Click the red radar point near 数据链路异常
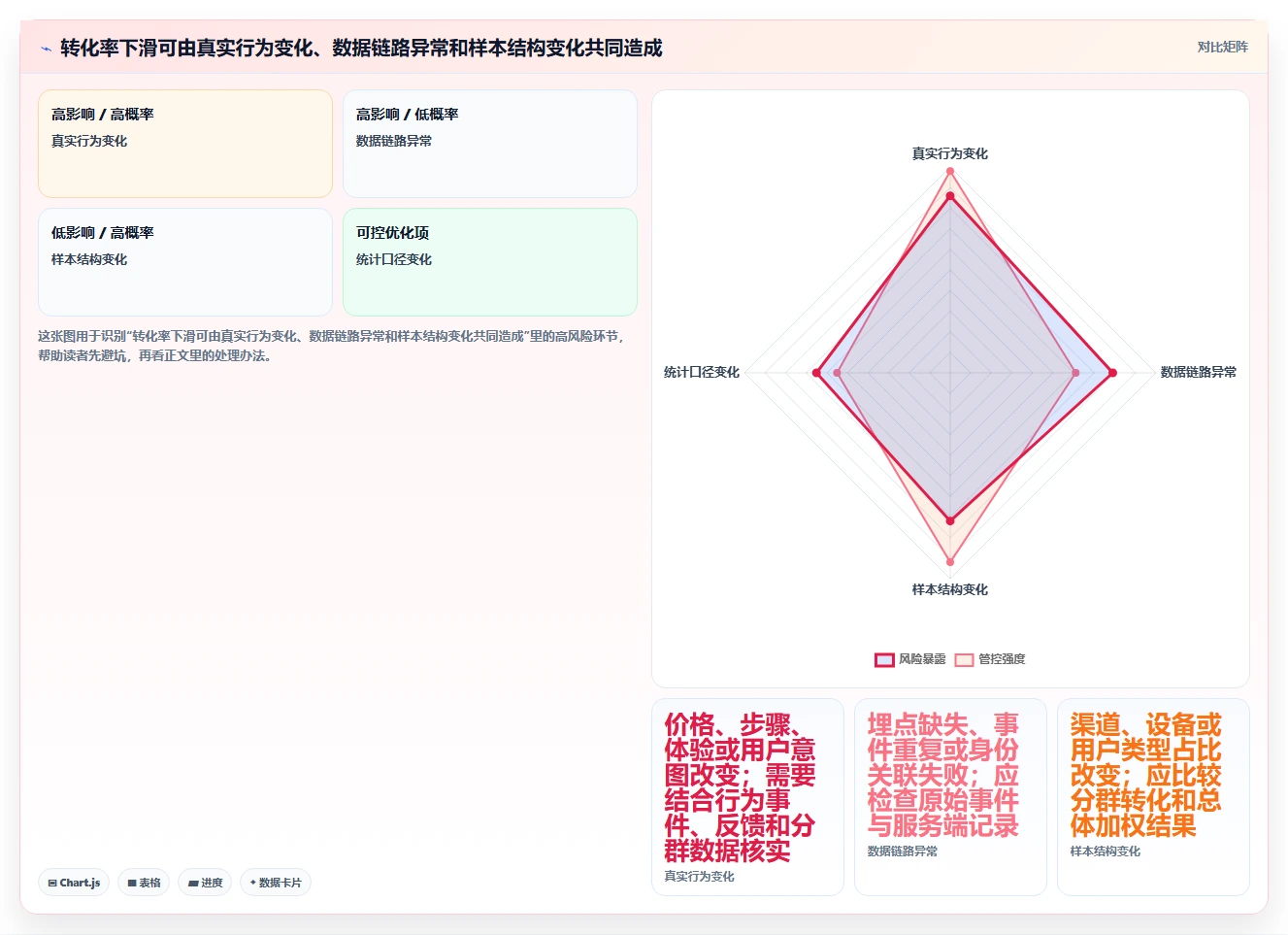Screen dimensions: 1288x935 (1112, 373)
